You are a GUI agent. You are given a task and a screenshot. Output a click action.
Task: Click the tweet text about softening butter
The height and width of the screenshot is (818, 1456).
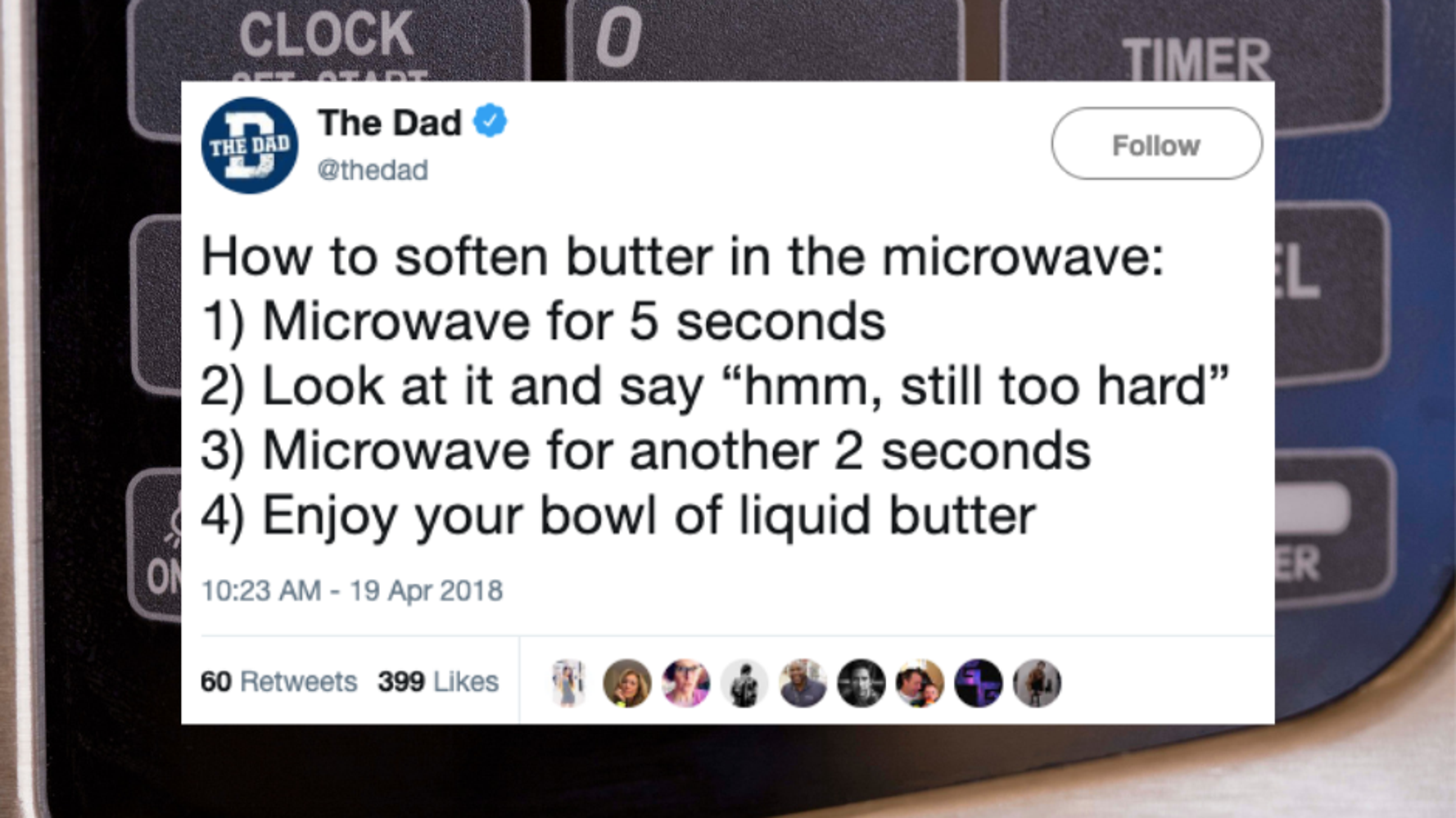[x=715, y=386]
